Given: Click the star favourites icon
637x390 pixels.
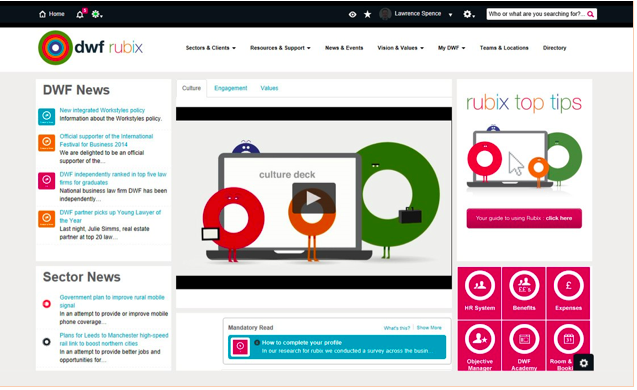Looking at the screenshot, I should (368, 15).
